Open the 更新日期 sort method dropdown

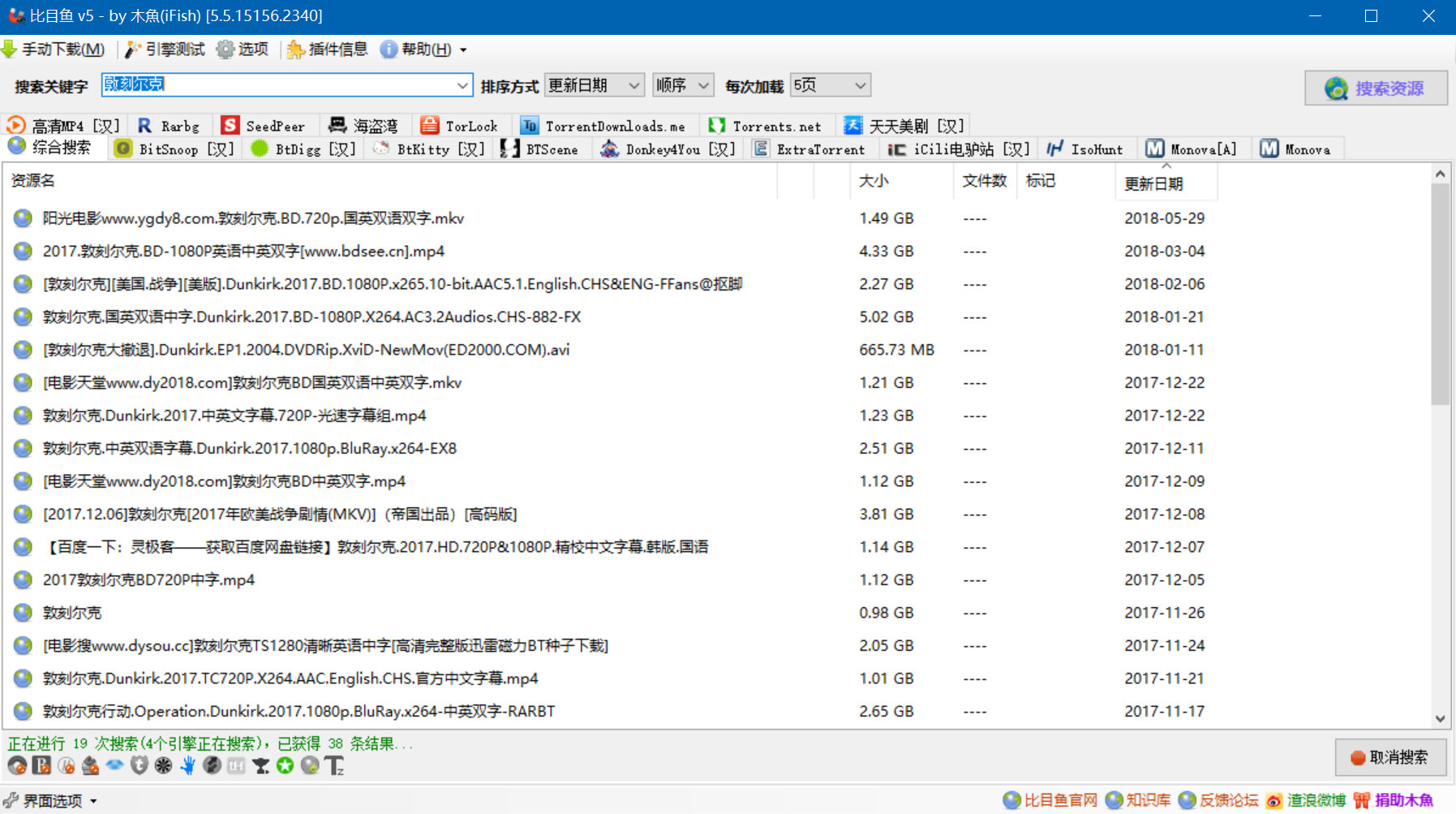pyautogui.click(x=595, y=84)
